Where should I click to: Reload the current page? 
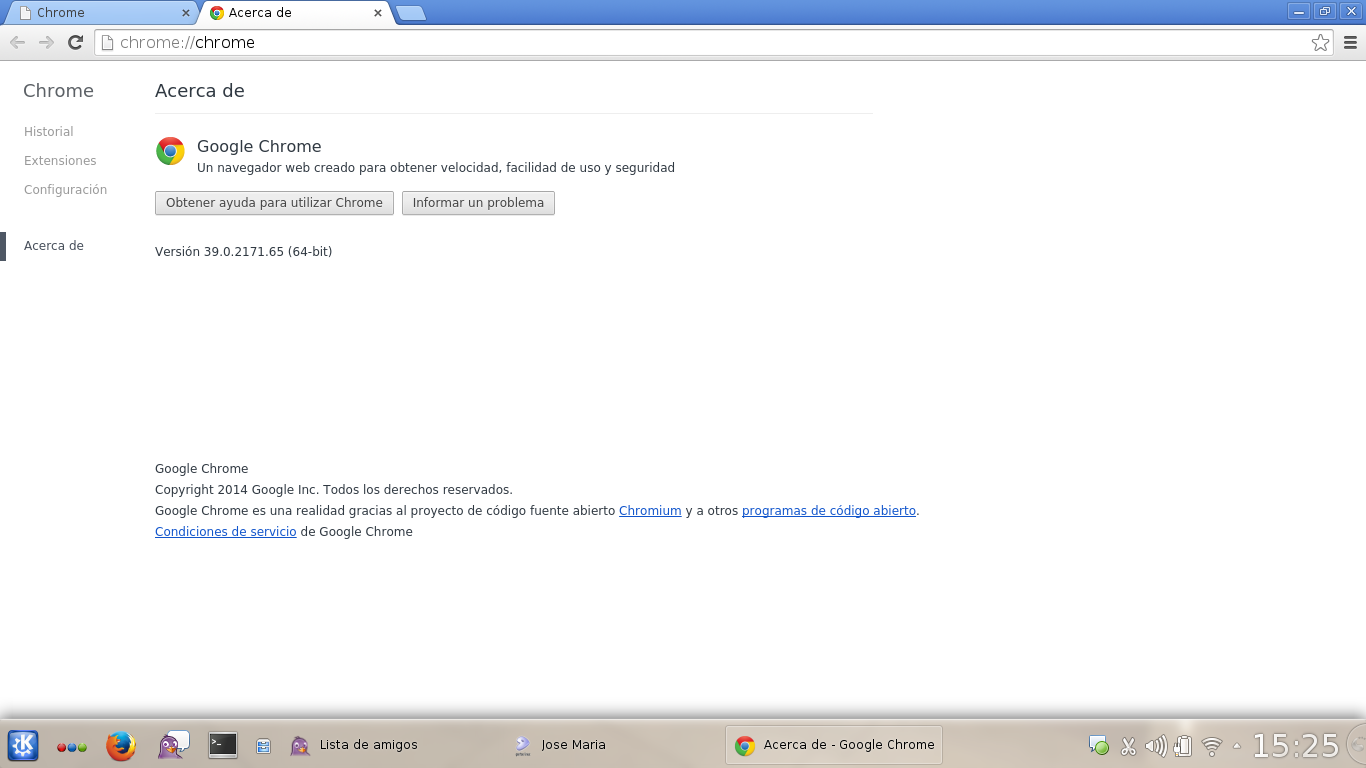(x=75, y=43)
